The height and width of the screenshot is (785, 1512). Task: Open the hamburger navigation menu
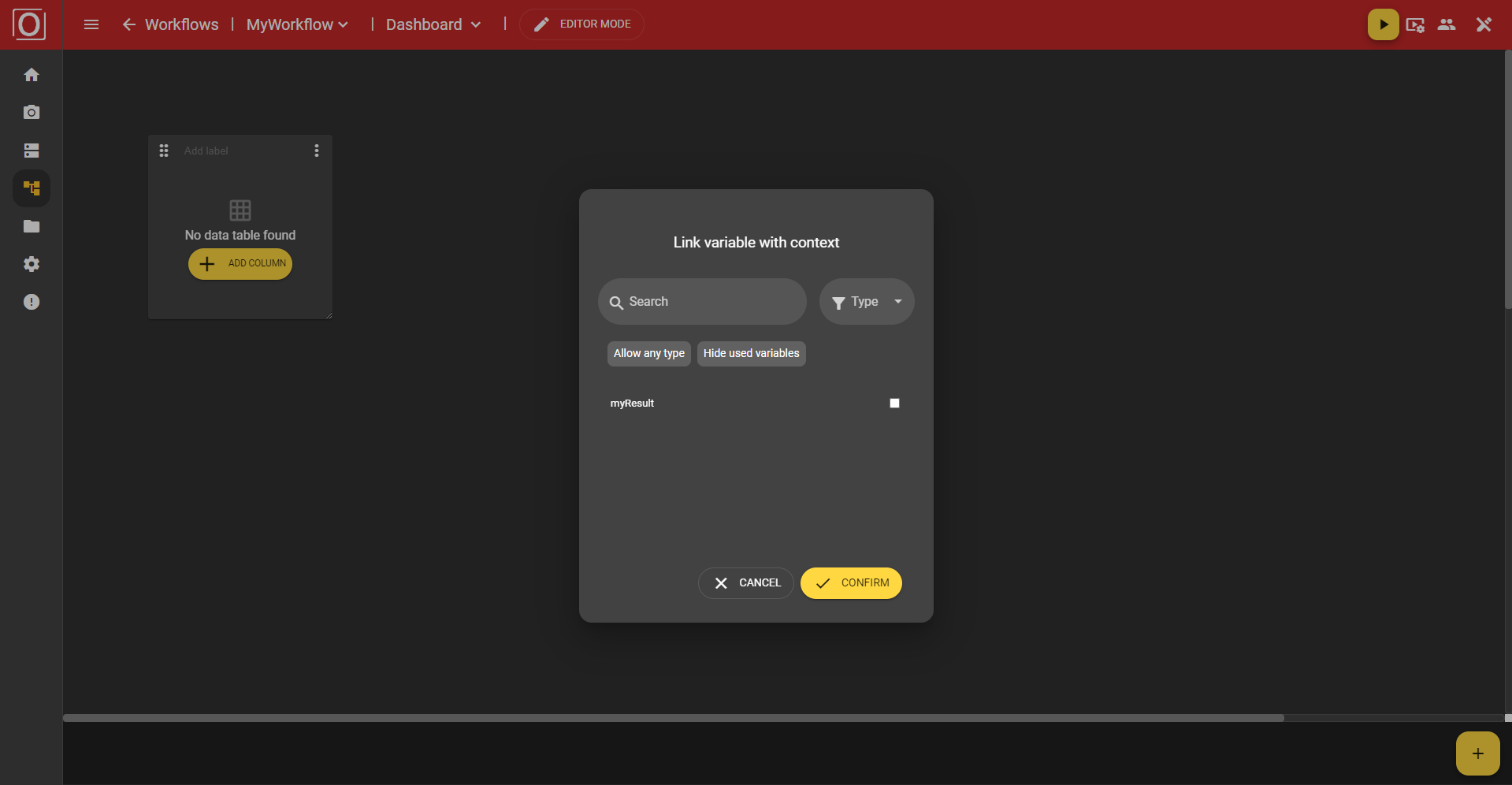tap(91, 24)
